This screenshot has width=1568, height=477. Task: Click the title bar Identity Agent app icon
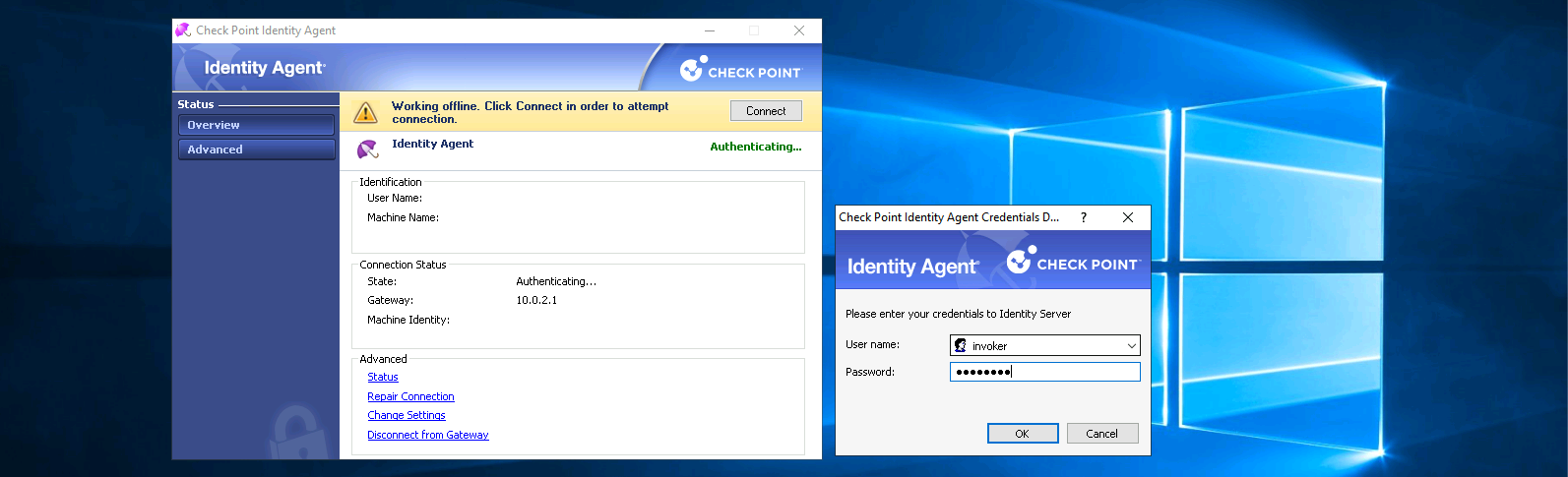pyautogui.click(x=183, y=30)
